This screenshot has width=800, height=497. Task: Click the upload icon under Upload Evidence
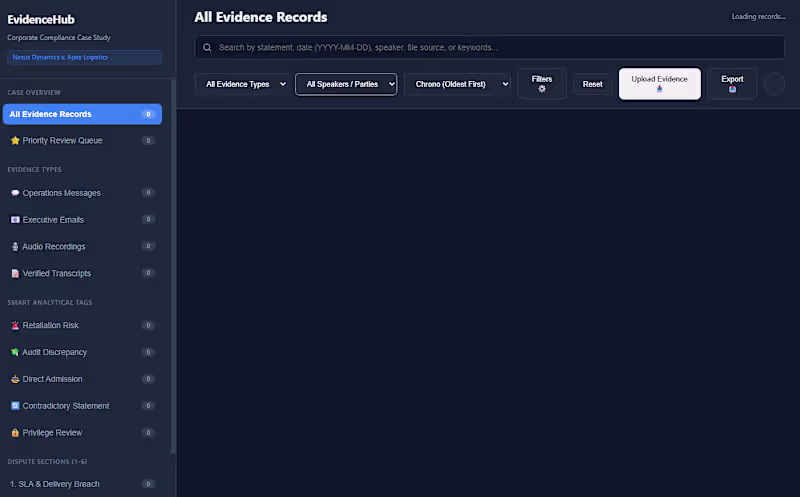click(659, 89)
